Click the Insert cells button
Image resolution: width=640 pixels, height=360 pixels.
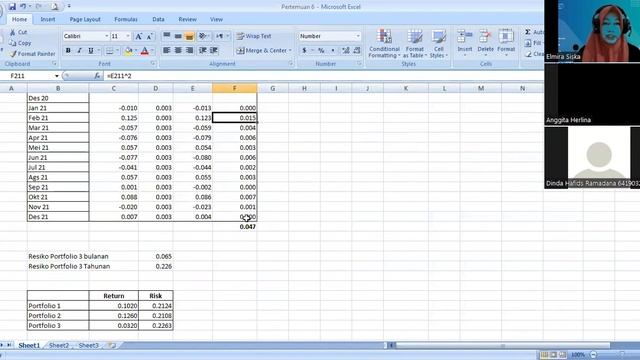tap(464, 42)
